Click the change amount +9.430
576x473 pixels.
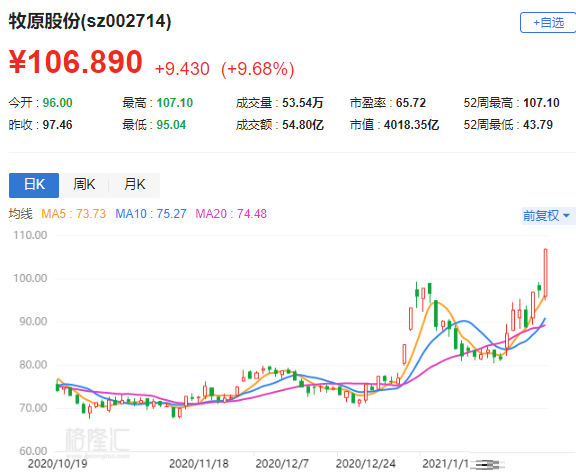[x=182, y=69]
